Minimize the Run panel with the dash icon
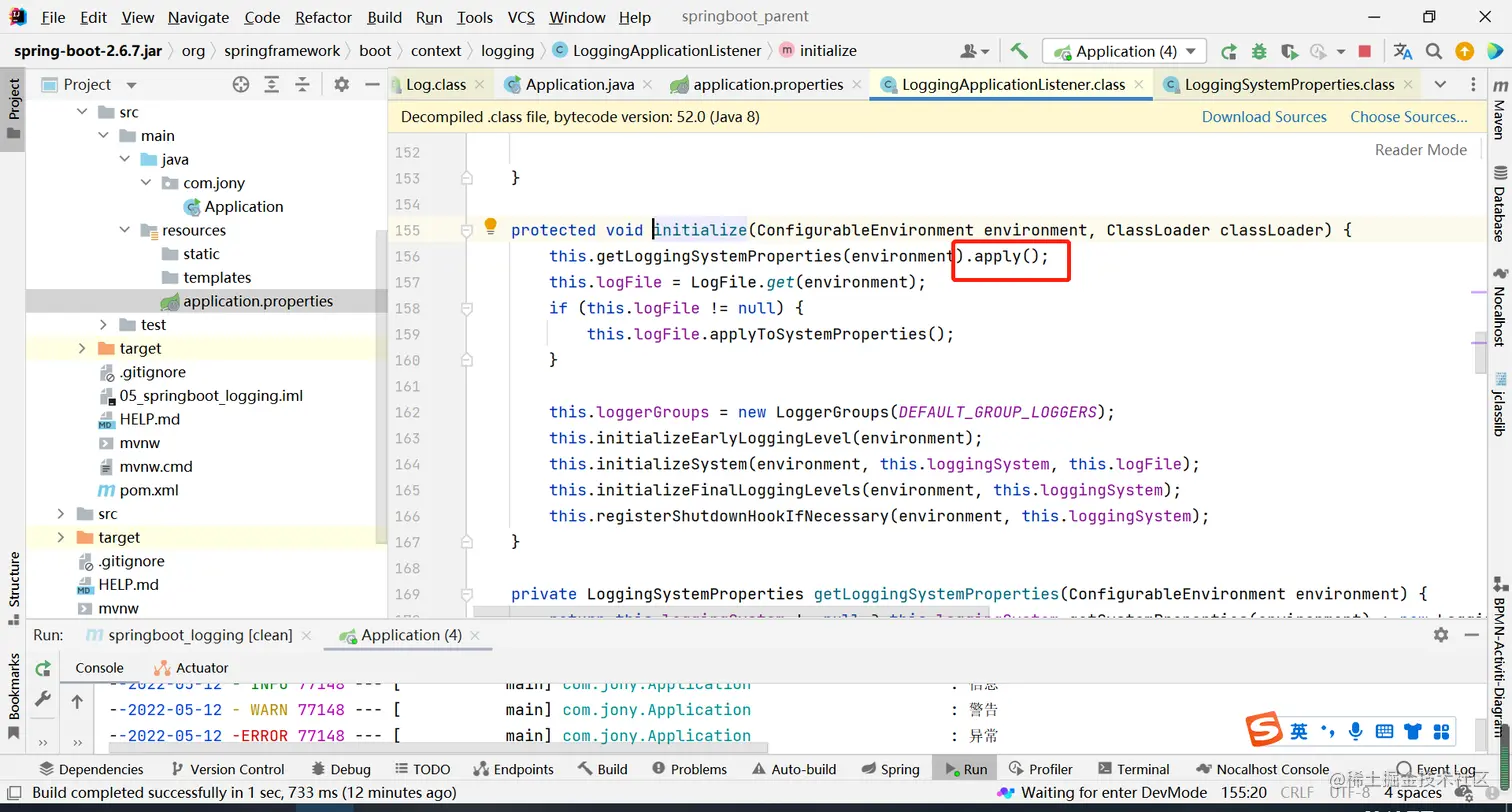 (x=1471, y=635)
